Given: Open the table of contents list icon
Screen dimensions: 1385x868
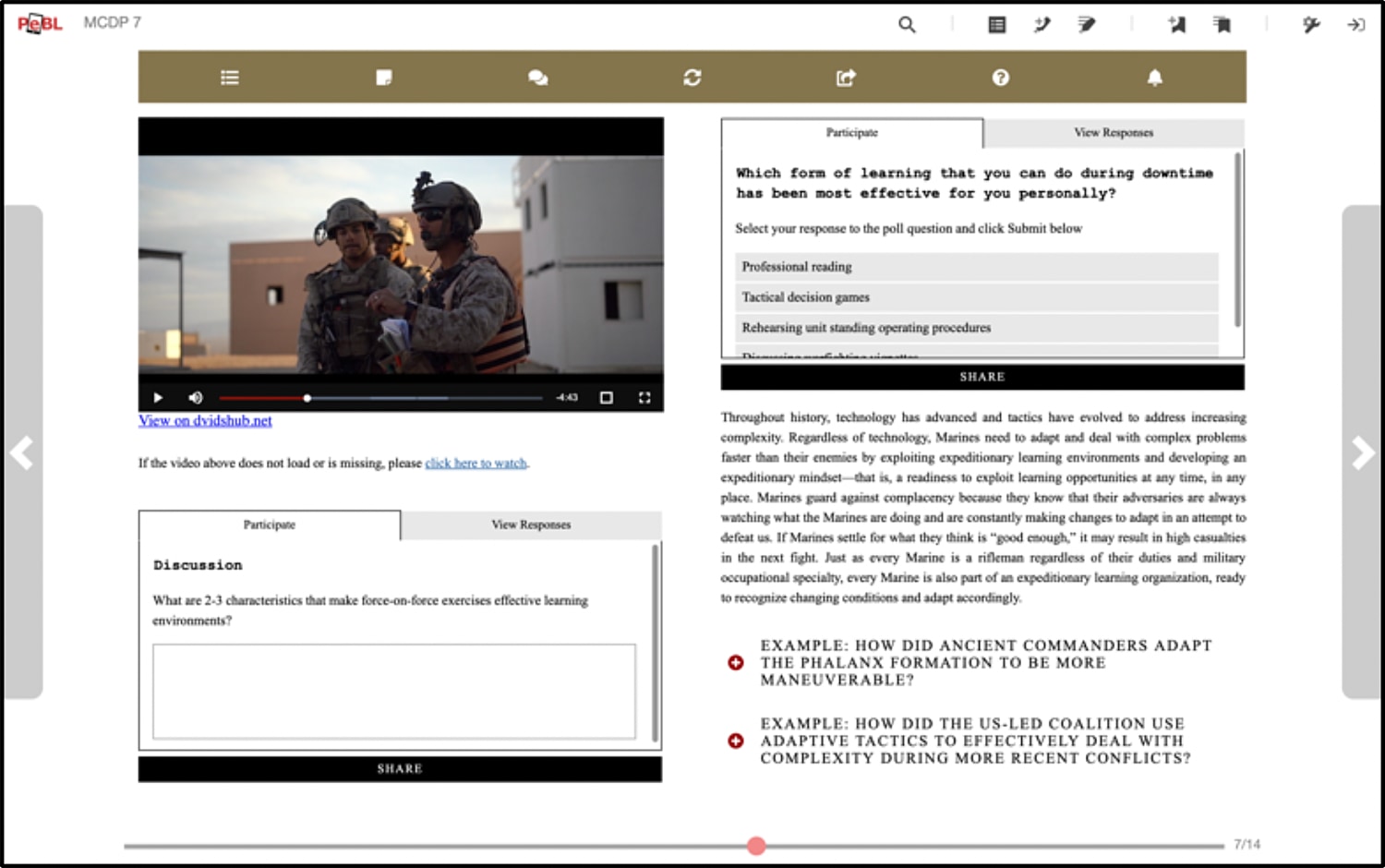Looking at the screenshot, I should tap(230, 78).
